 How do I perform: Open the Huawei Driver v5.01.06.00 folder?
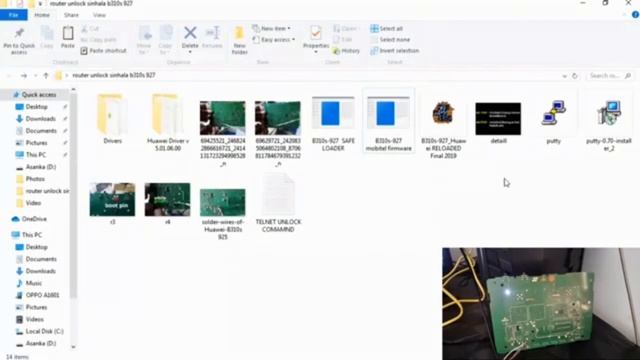point(167,122)
